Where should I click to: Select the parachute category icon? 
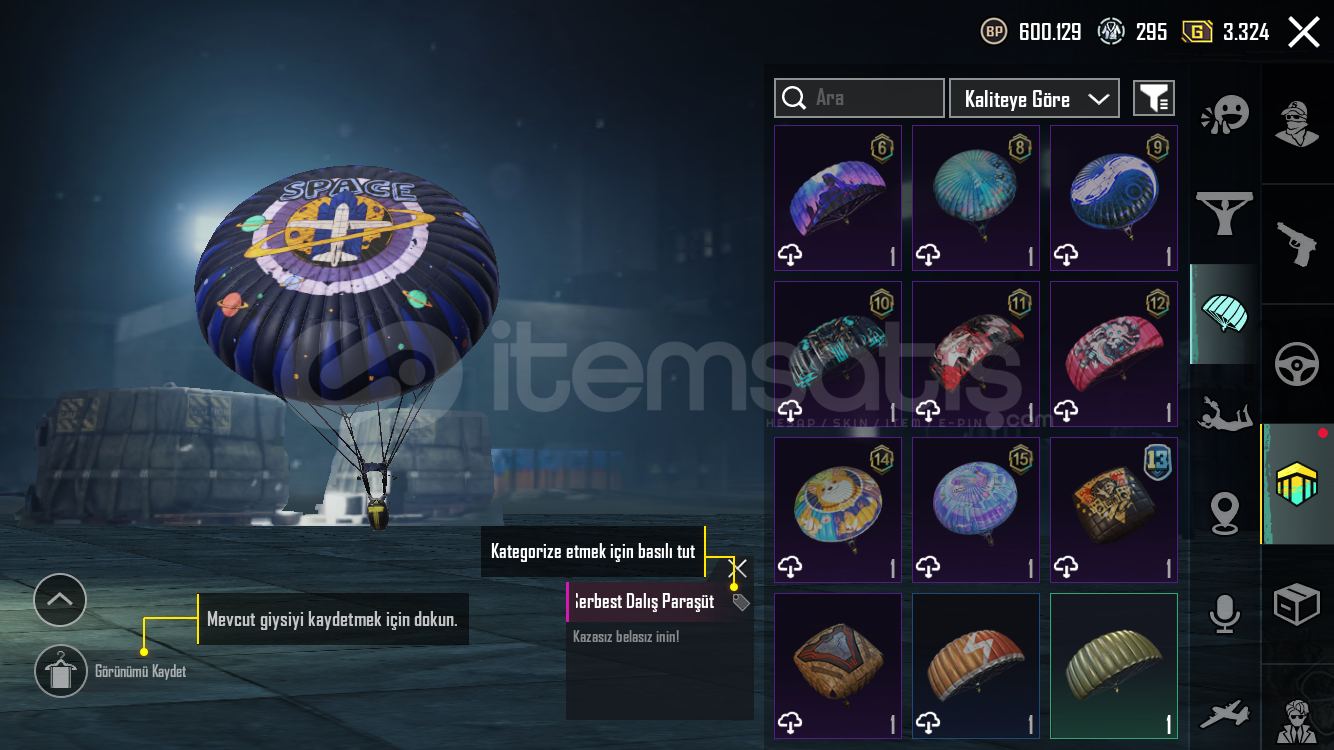[1225, 314]
